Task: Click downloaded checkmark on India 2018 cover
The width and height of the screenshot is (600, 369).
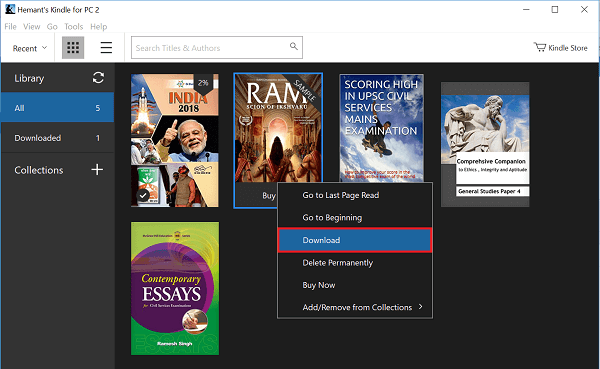Action: pos(143,196)
